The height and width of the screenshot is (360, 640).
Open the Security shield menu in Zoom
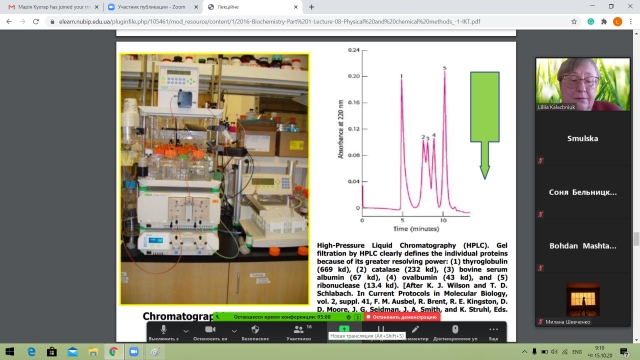[x=255, y=332]
